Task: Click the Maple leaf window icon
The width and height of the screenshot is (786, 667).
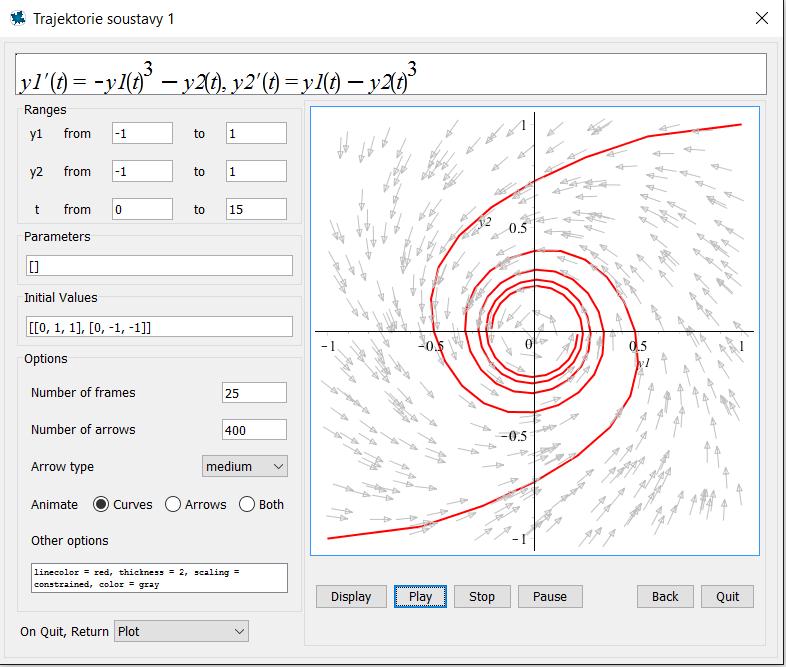Action: [18, 19]
